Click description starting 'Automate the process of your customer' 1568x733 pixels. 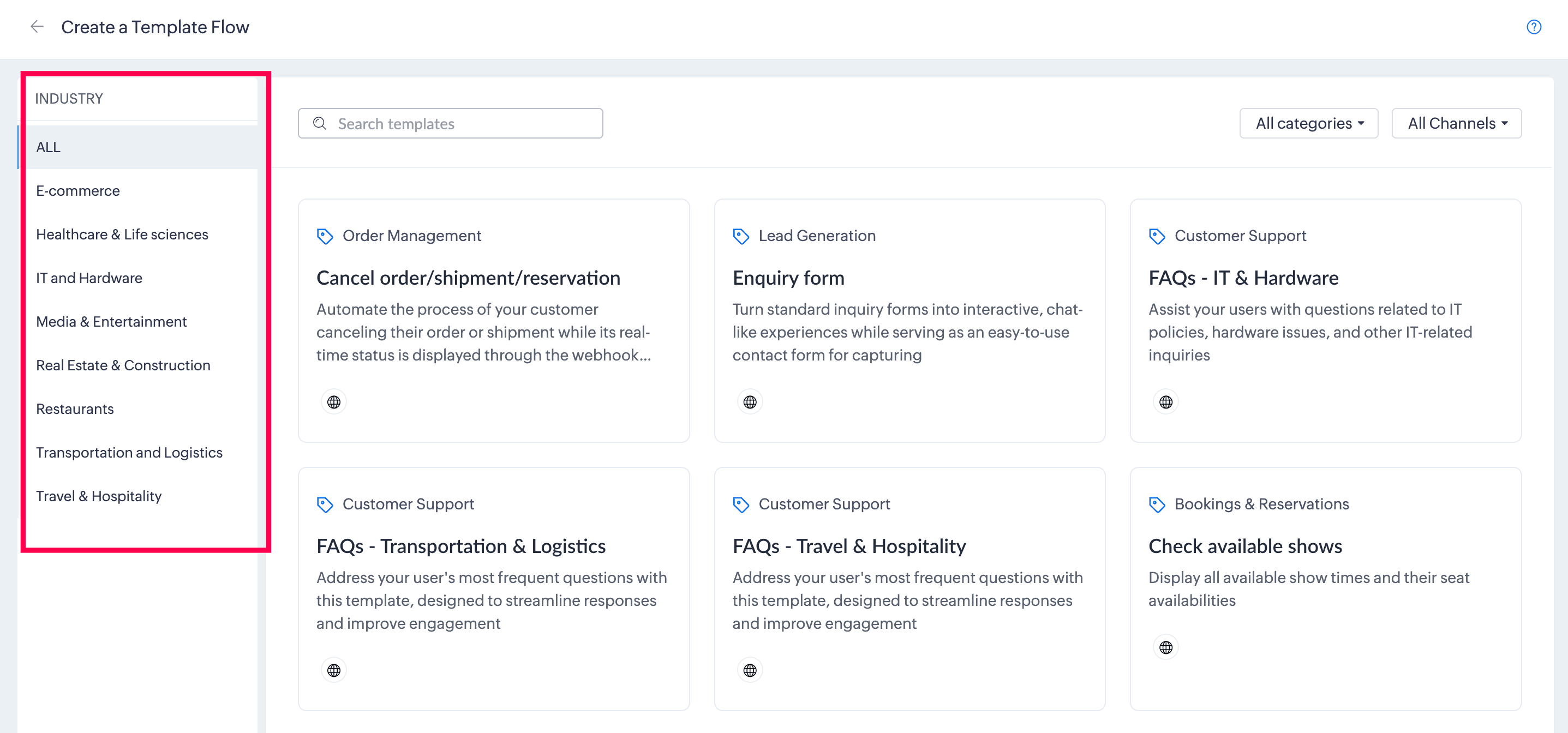484,332
